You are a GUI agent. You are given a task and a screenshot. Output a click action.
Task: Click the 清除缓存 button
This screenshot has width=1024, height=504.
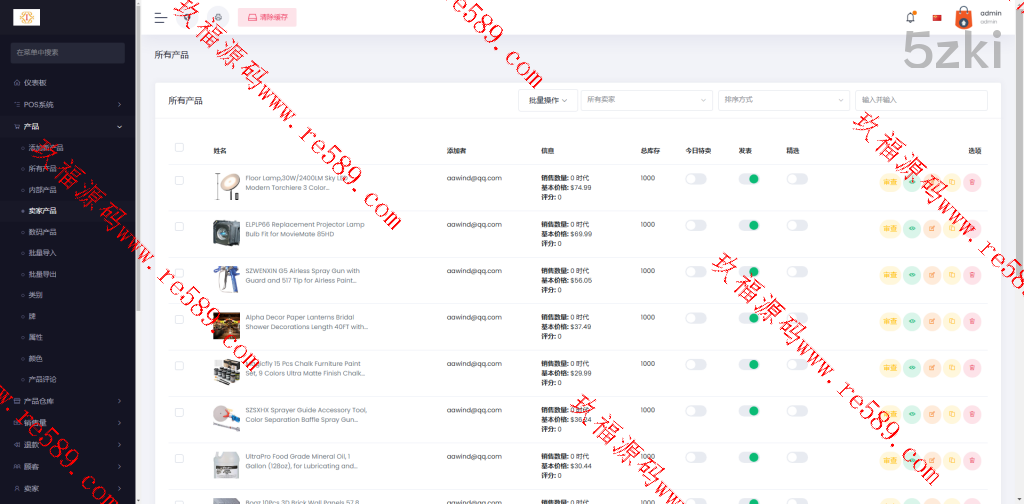[267, 17]
